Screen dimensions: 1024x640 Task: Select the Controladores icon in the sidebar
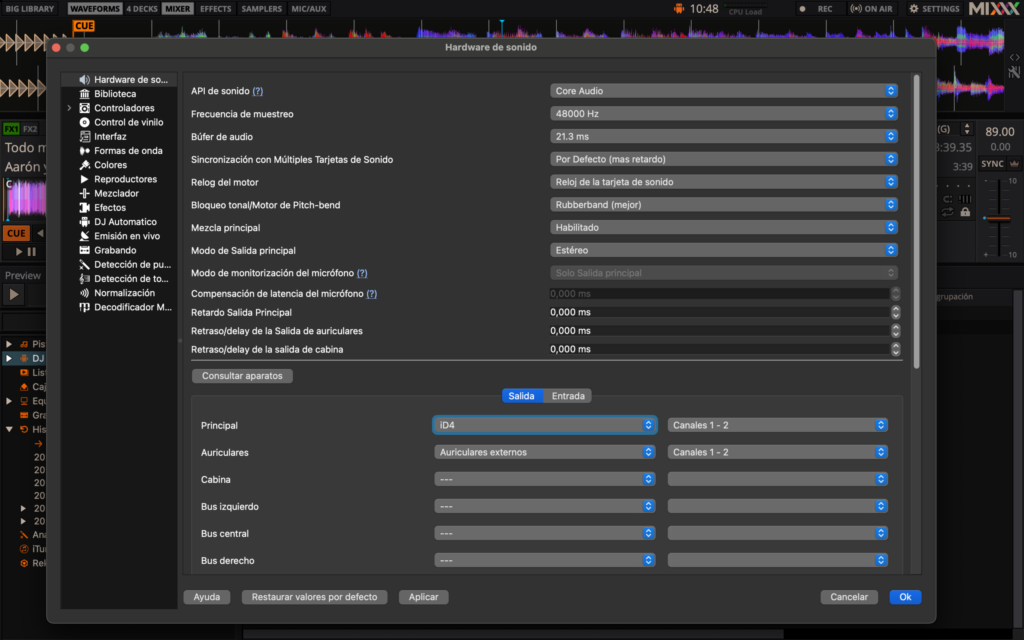84,108
